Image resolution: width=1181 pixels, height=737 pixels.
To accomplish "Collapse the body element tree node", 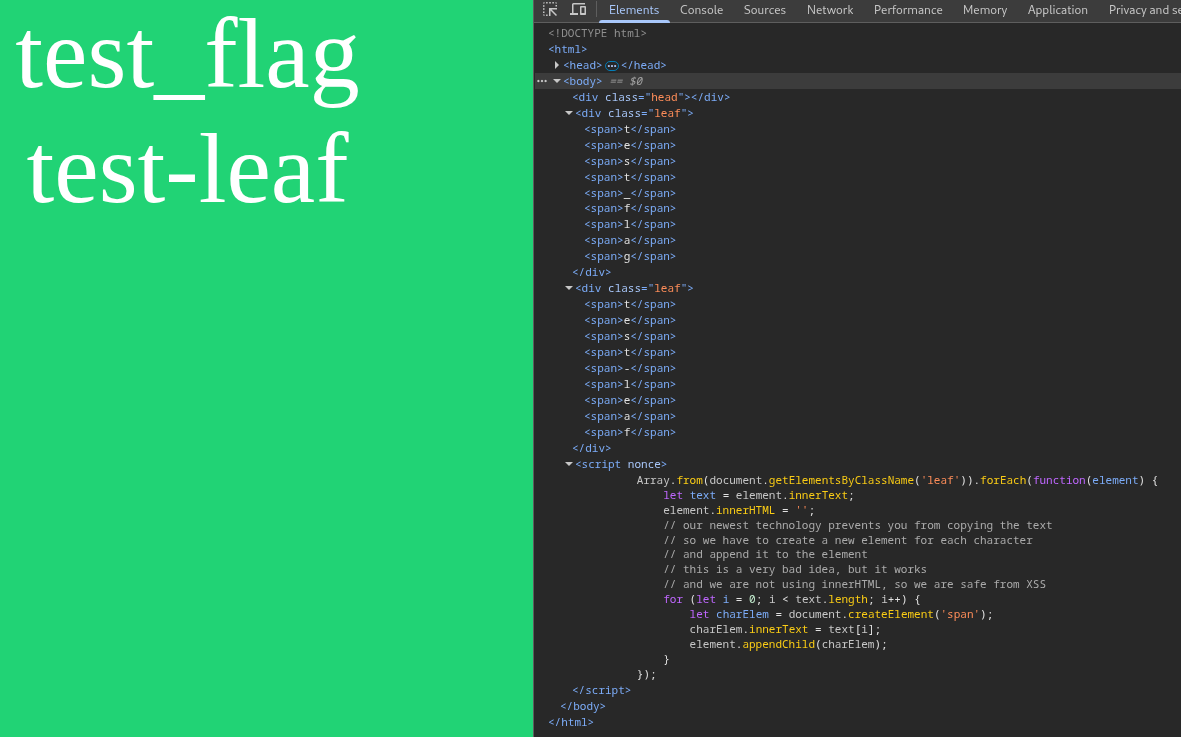I will pyautogui.click(x=557, y=81).
